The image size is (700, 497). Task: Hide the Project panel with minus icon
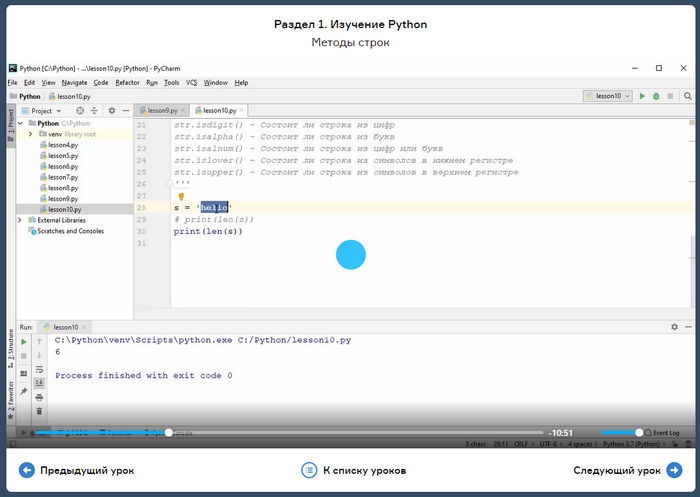click(126, 110)
